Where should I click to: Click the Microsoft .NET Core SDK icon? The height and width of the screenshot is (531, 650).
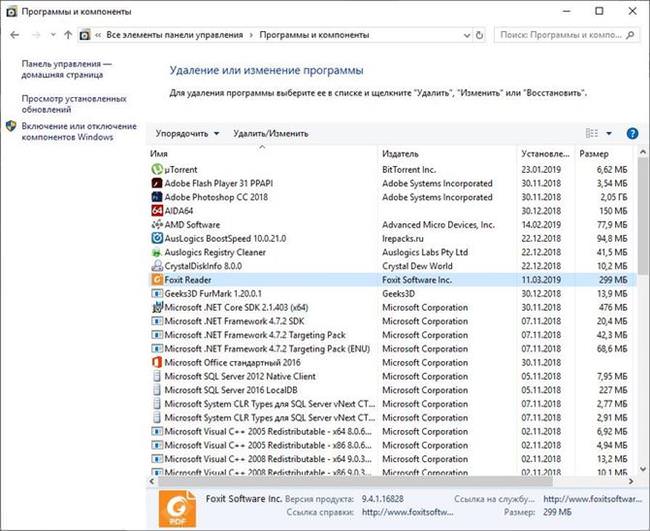tap(157, 307)
